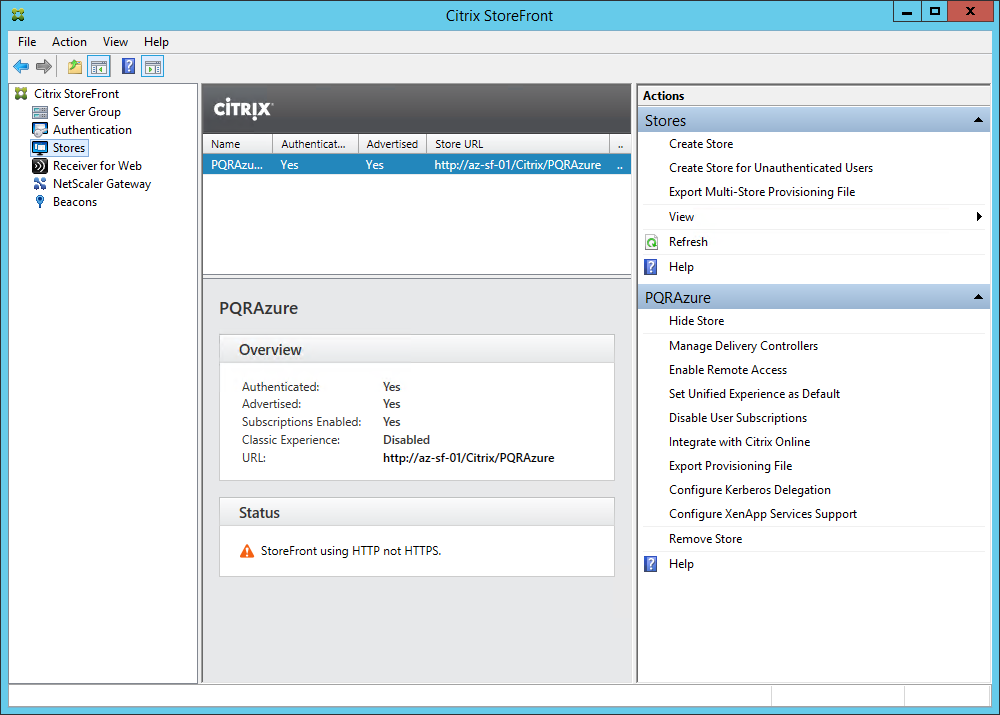Click the StoreFront using HTTP not HTTPS message

point(351,551)
